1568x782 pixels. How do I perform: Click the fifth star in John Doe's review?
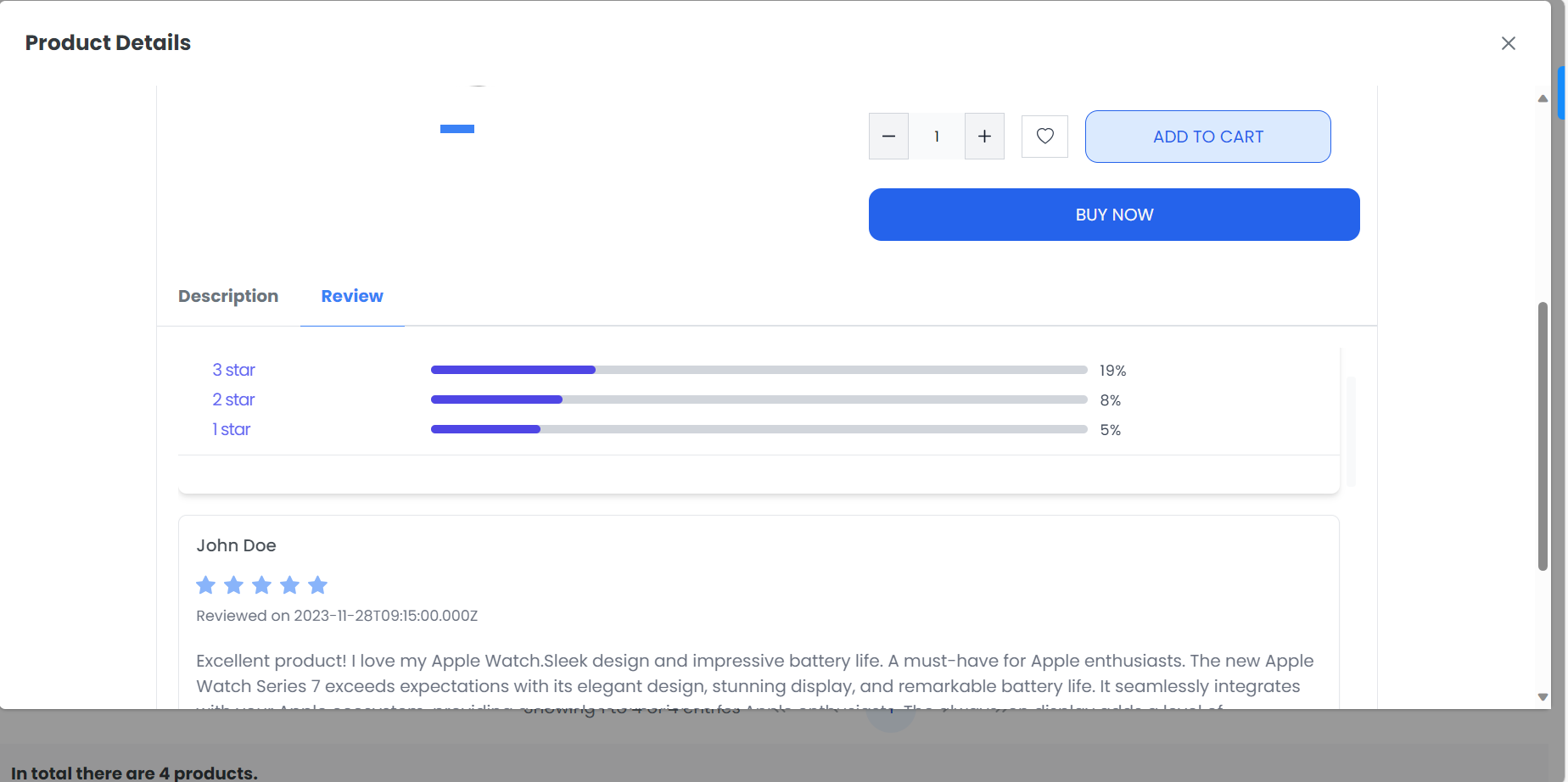tap(317, 585)
